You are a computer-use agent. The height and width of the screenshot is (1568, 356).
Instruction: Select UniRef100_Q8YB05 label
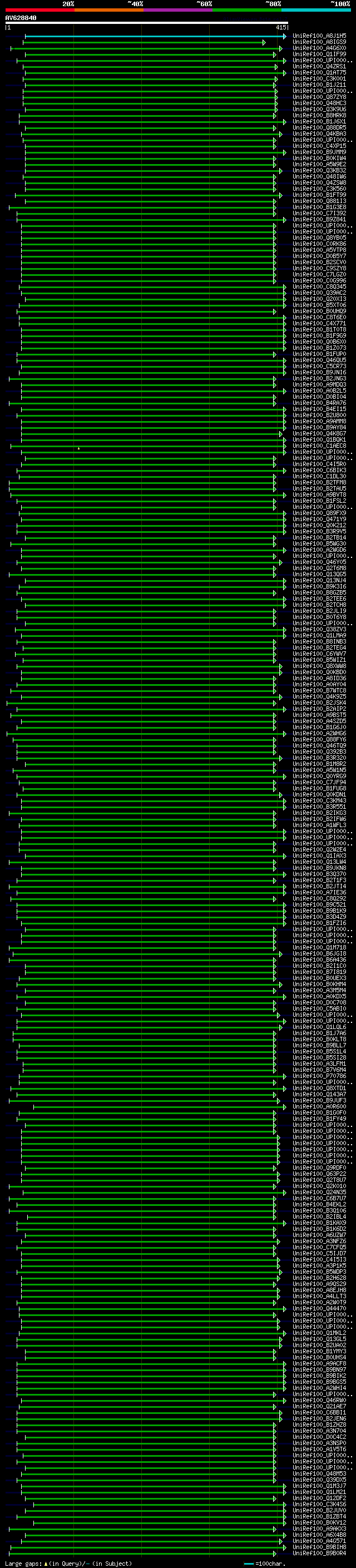coord(319,238)
